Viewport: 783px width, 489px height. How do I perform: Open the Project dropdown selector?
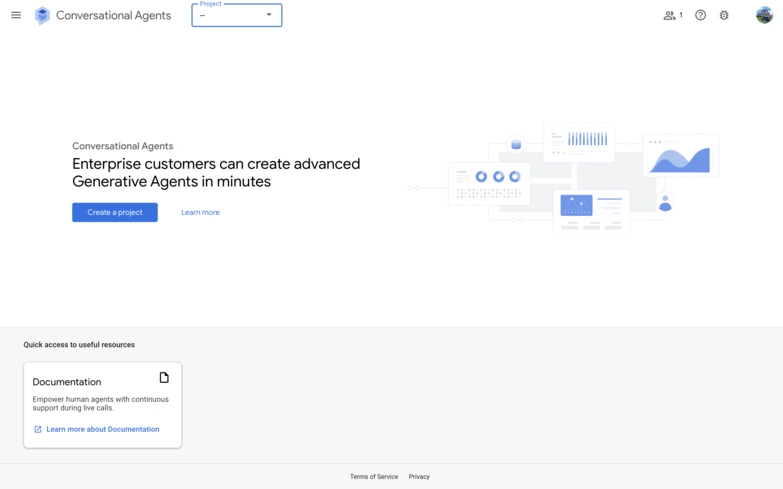pos(237,15)
